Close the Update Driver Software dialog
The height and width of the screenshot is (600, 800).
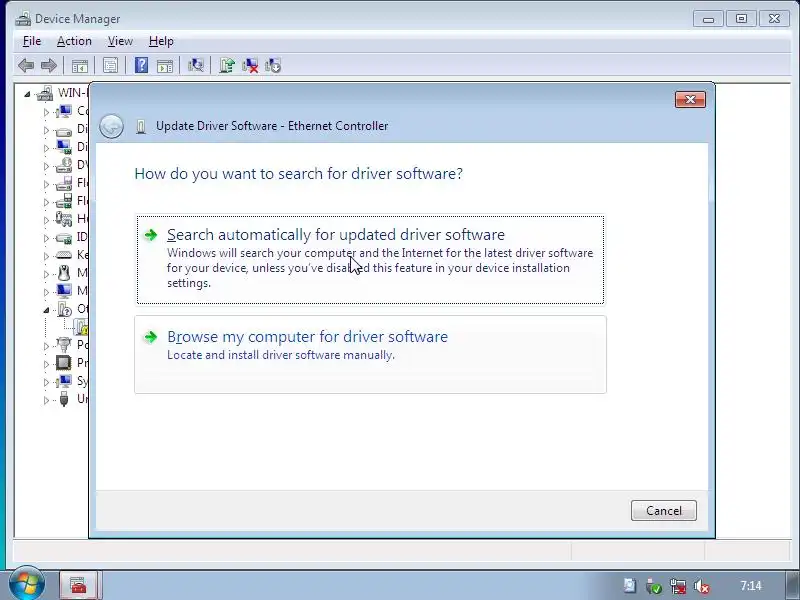coord(690,99)
